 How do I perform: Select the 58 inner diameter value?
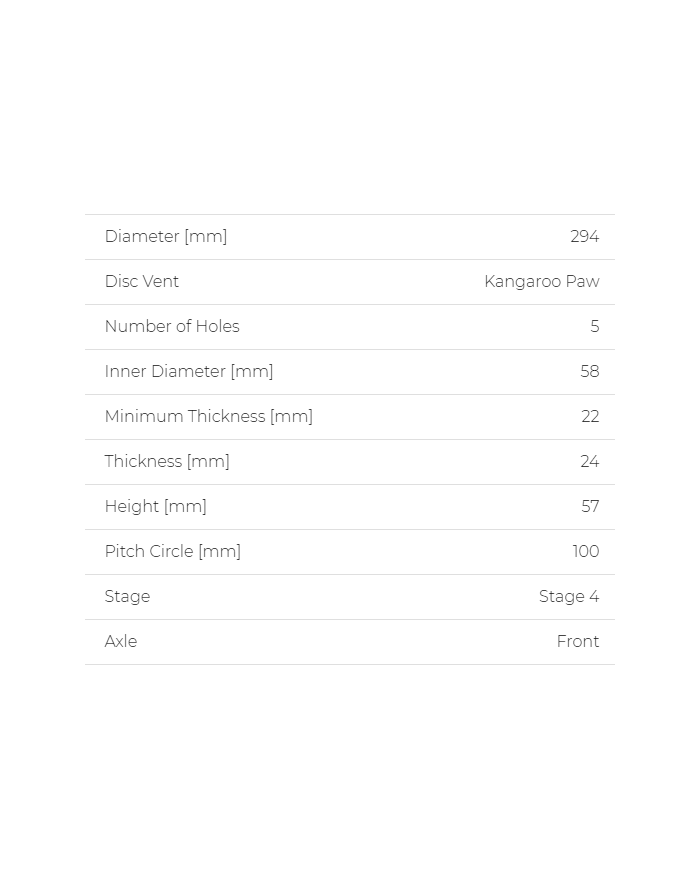(x=589, y=372)
